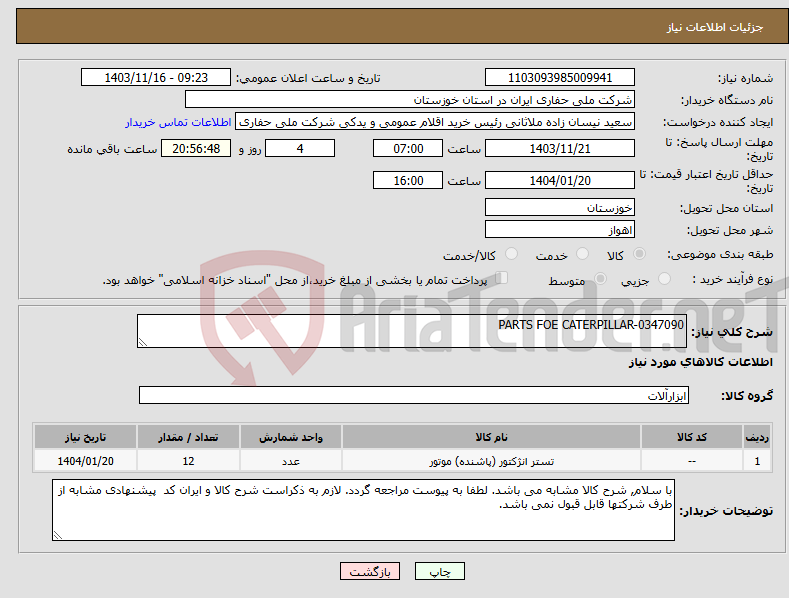This screenshot has height=598, width=789.
Task: Click the چاپ print button
Action: [x=440, y=571]
